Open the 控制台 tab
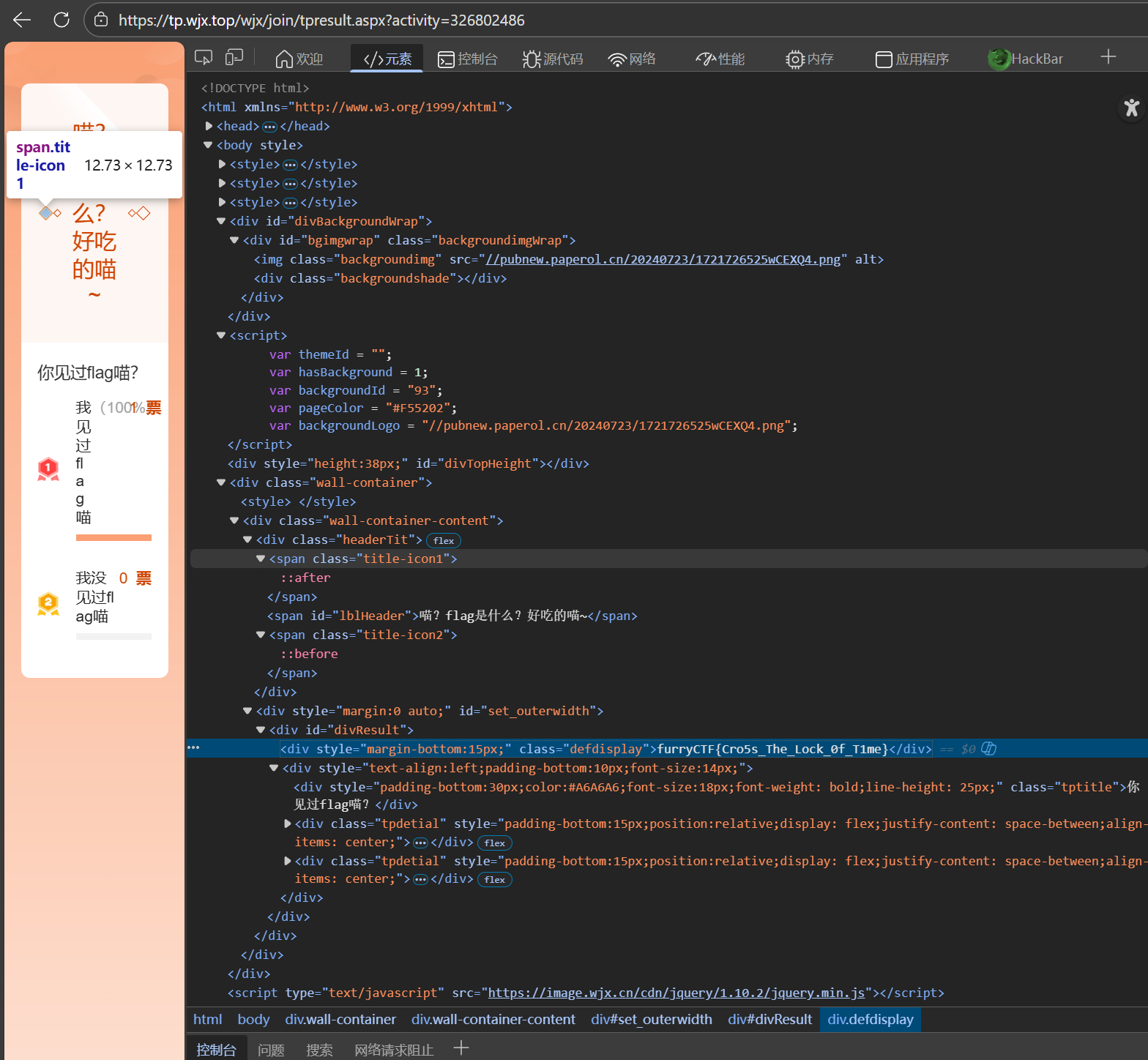Screen dimensions: 1148x1060 tap(468, 59)
